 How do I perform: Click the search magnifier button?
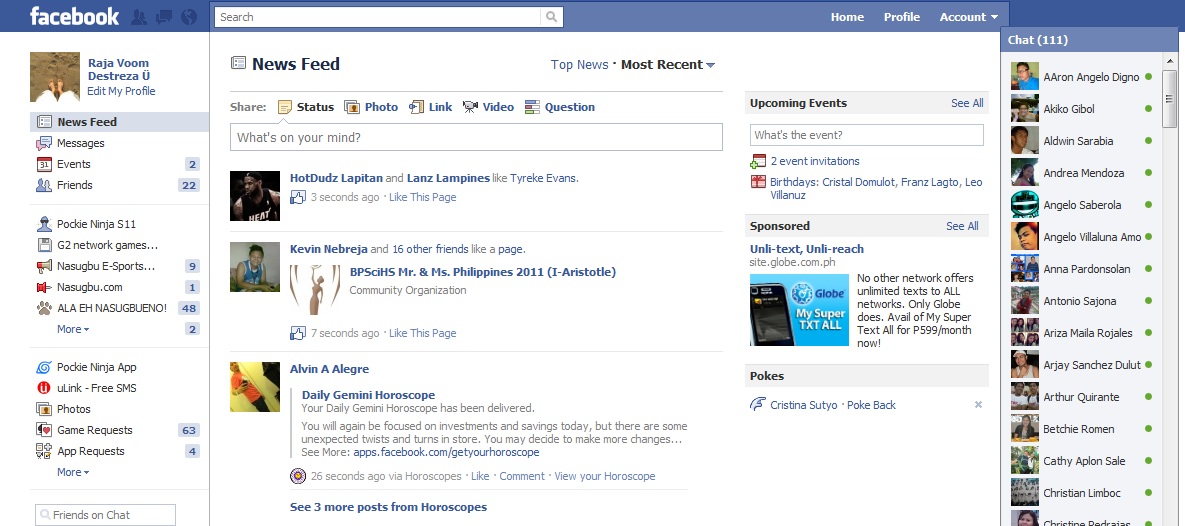[x=552, y=17]
